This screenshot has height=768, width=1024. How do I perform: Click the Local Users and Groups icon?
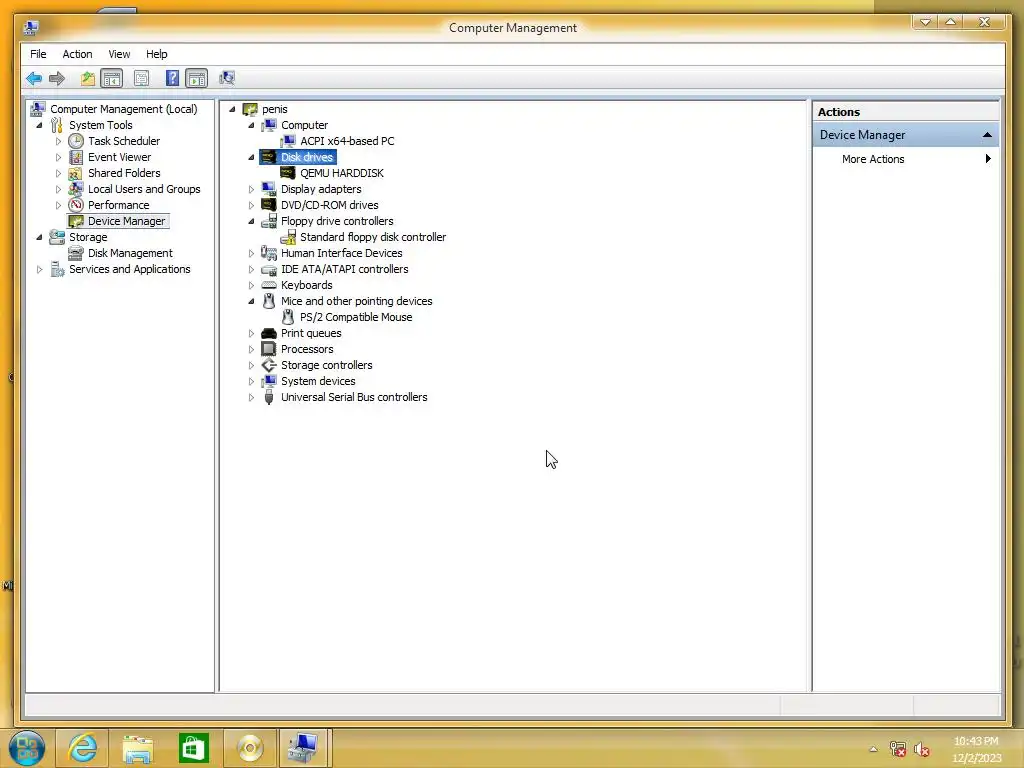point(76,189)
